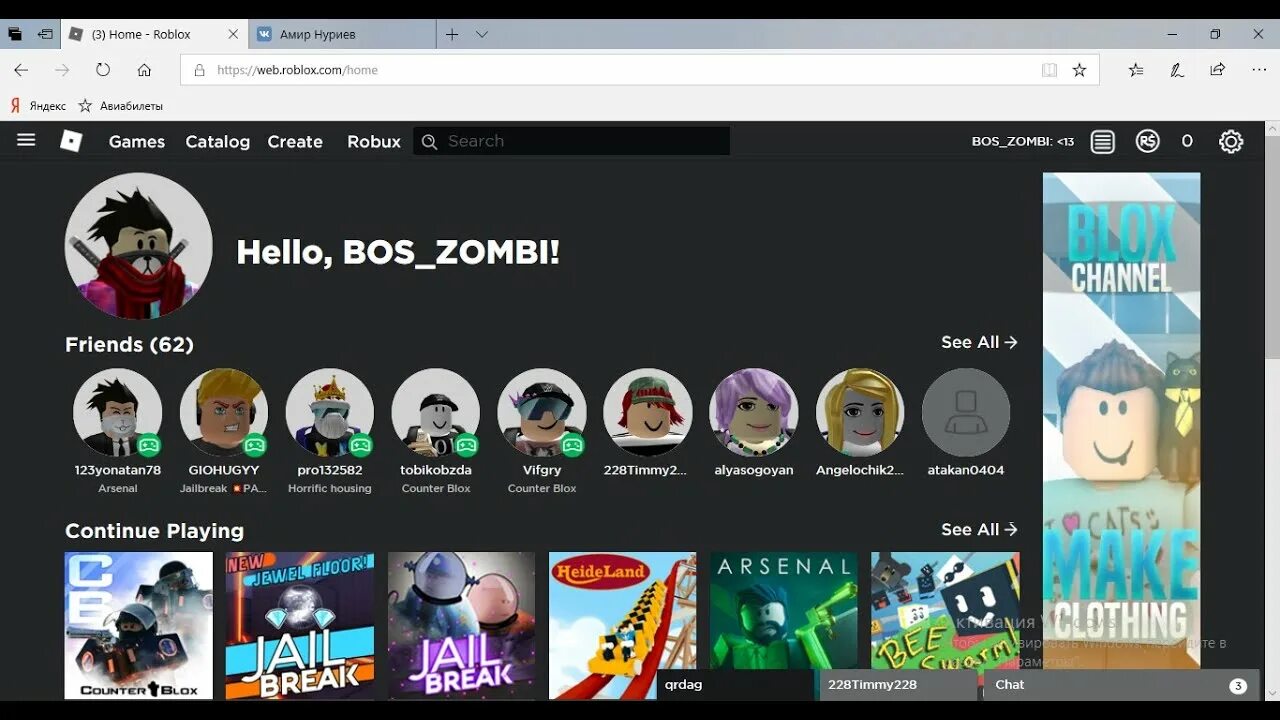
Task: Click the Roblox logo icon
Action: point(71,141)
